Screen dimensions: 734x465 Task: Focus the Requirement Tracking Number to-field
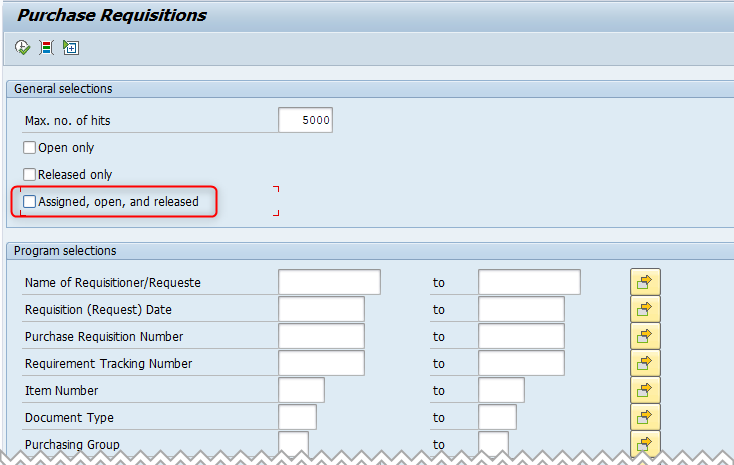click(521, 363)
